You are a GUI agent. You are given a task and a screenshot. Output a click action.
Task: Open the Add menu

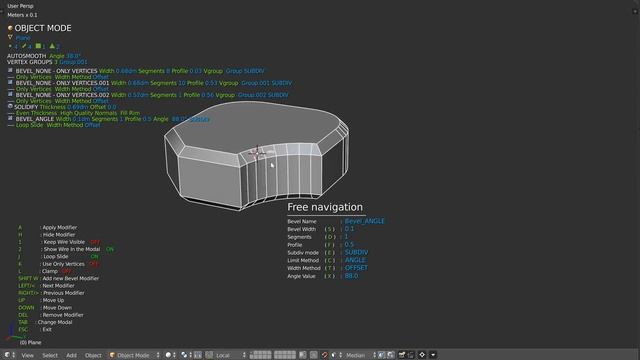pyautogui.click(x=71, y=356)
